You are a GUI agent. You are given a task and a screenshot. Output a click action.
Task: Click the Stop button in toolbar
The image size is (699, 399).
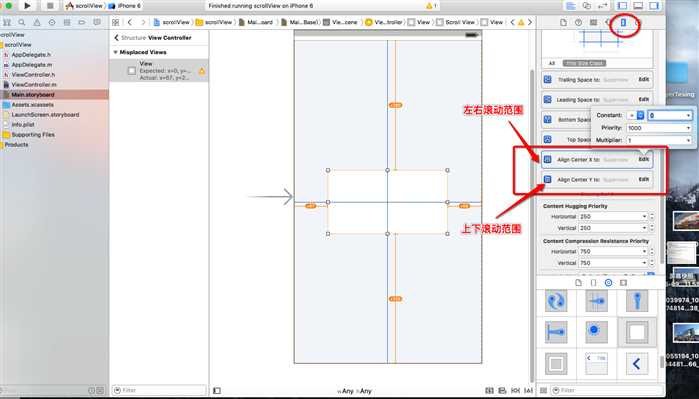(x=50, y=6)
